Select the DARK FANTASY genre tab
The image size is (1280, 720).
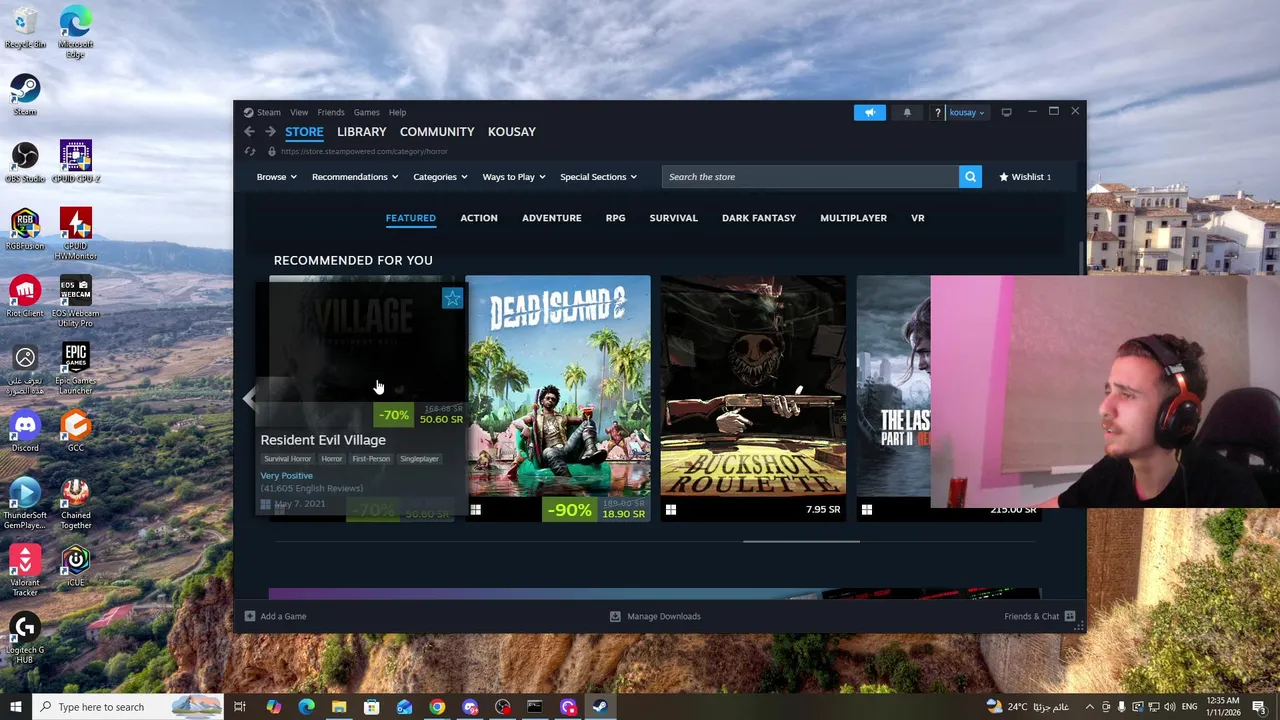pos(759,218)
